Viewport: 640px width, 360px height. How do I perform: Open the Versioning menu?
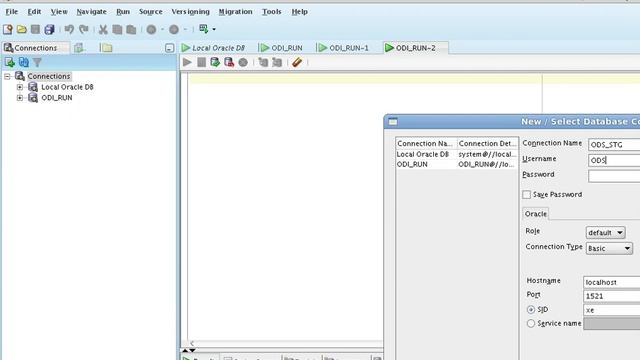click(x=190, y=11)
